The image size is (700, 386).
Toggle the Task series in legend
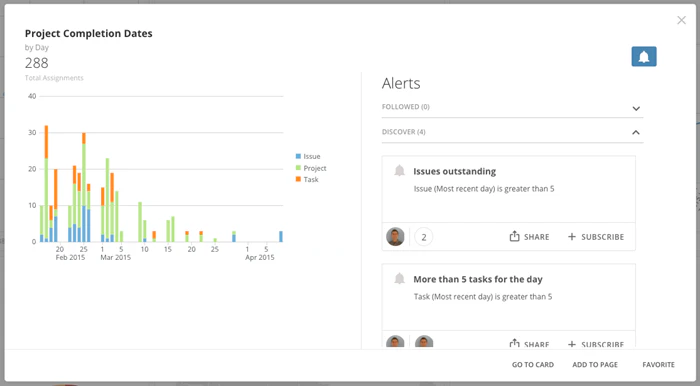tap(307, 179)
